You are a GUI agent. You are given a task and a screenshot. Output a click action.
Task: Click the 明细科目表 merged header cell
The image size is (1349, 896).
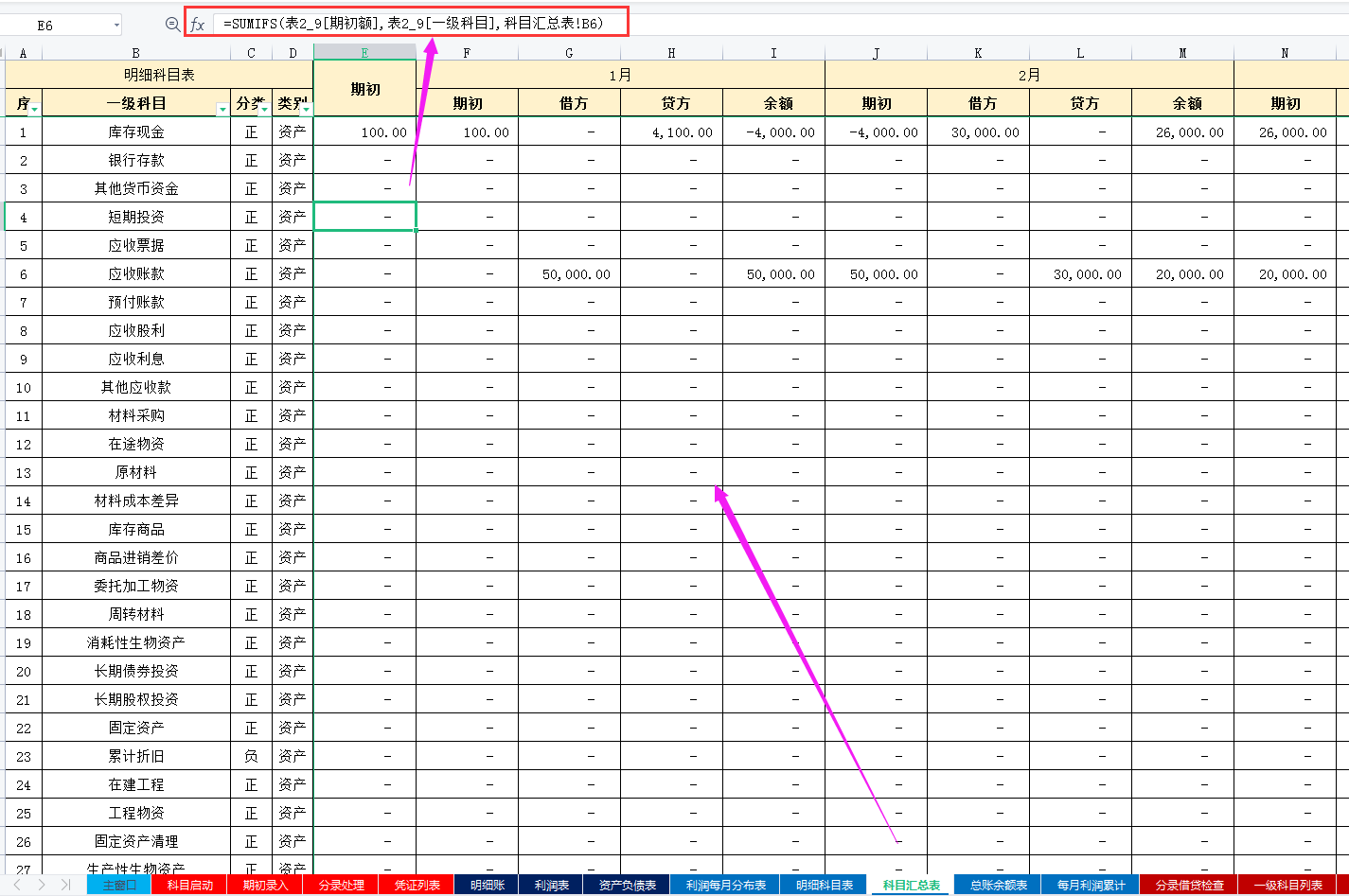(159, 75)
